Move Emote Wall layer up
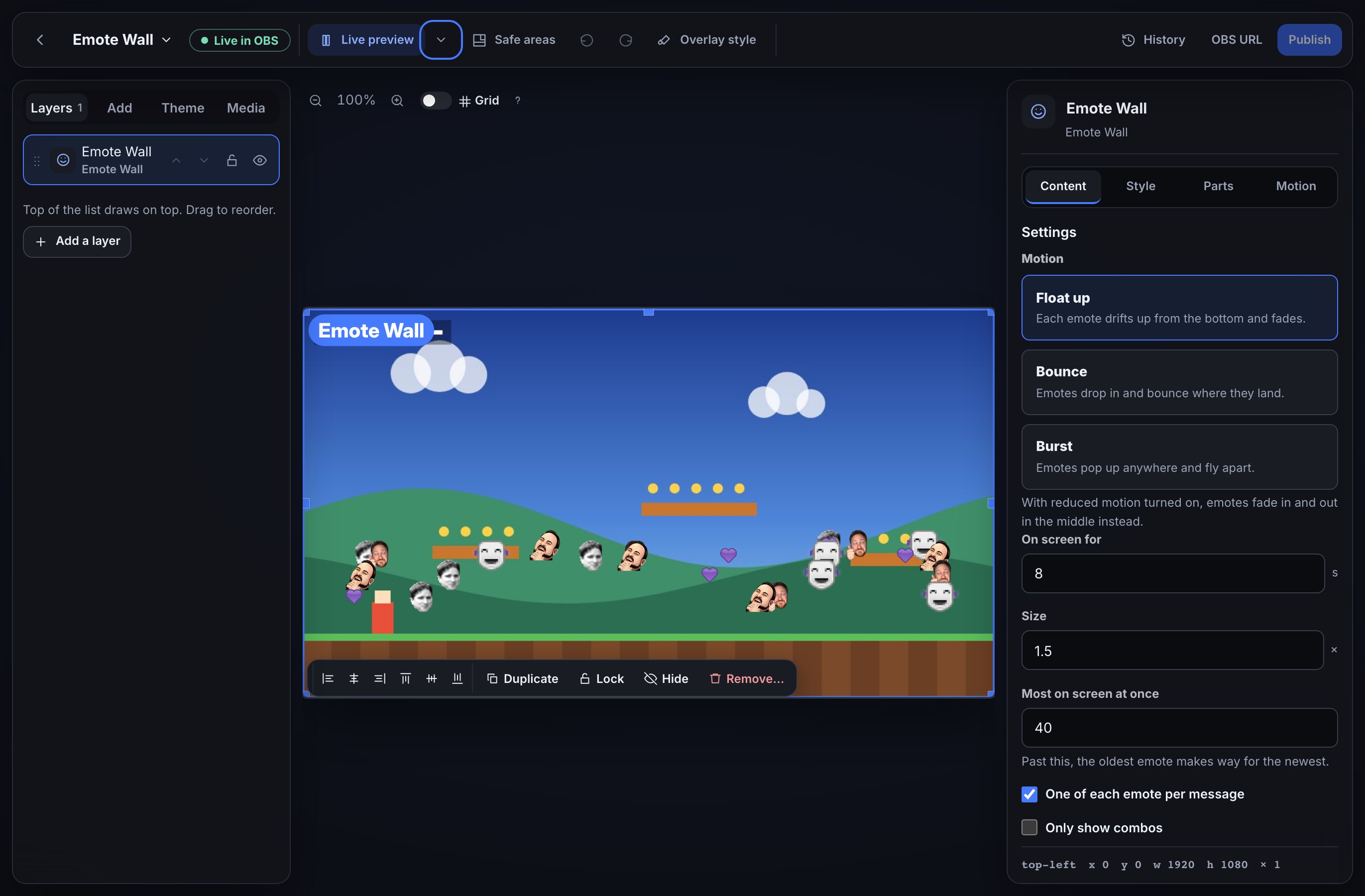This screenshot has height=896, width=1365. coord(176,160)
